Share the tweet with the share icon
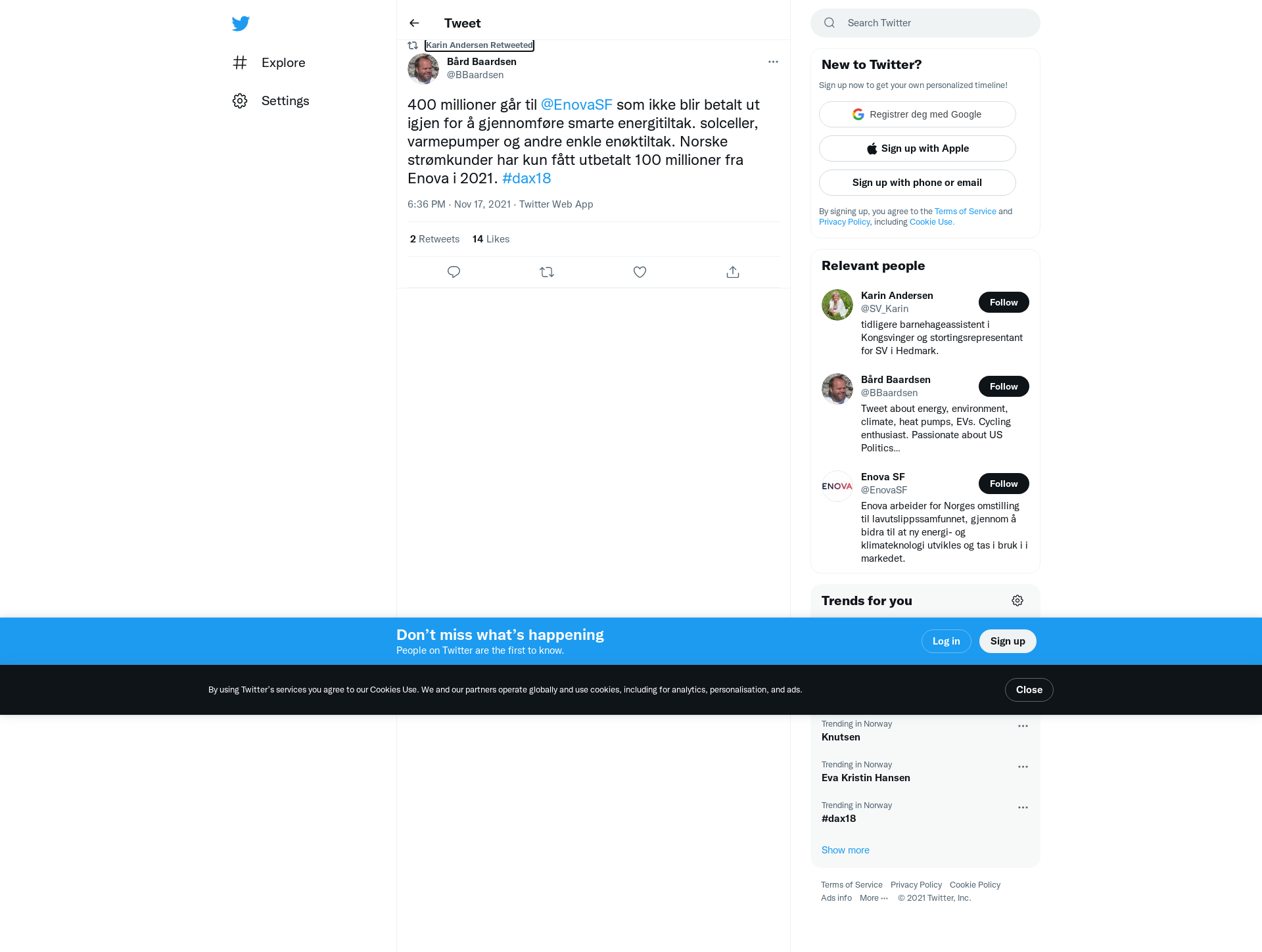1262x952 pixels. (x=733, y=272)
